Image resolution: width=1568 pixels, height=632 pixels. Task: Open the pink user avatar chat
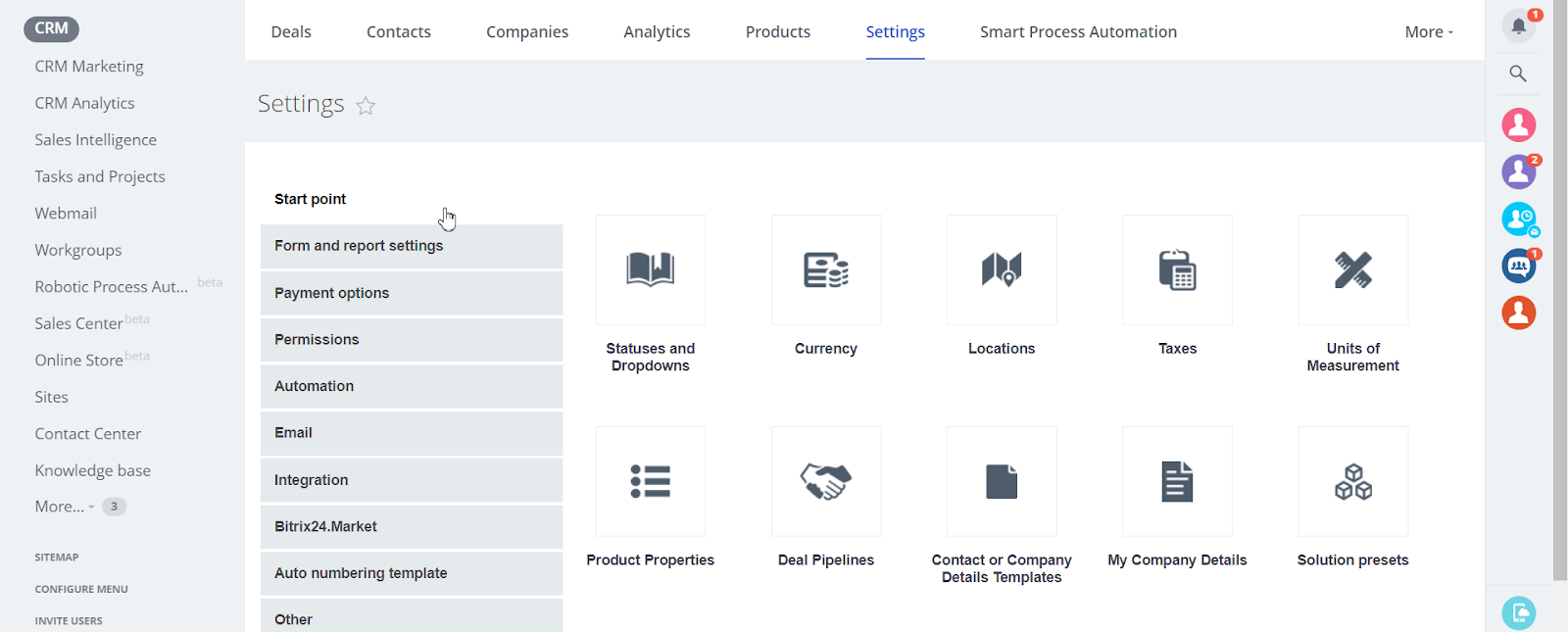[1519, 124]
